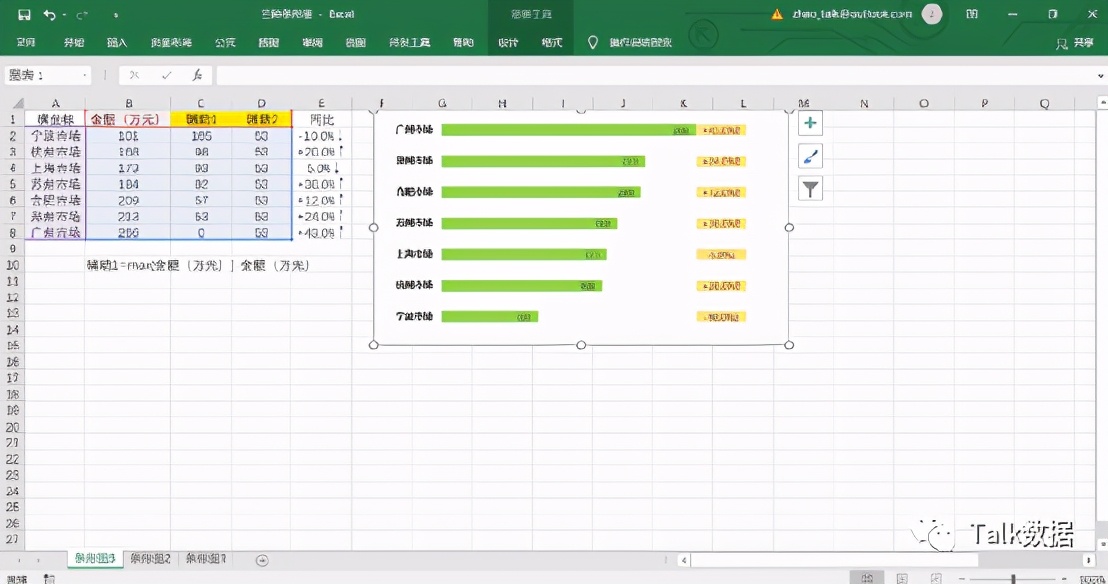Click inside the Name Box
Viewport: 1108px width, 584px height.
[39, 75]
